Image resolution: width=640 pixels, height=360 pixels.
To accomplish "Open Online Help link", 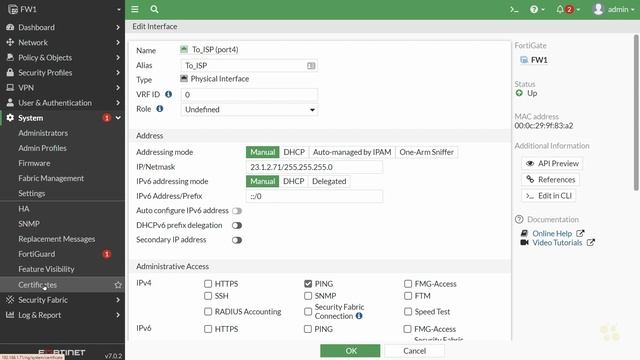I will point(552,233).
